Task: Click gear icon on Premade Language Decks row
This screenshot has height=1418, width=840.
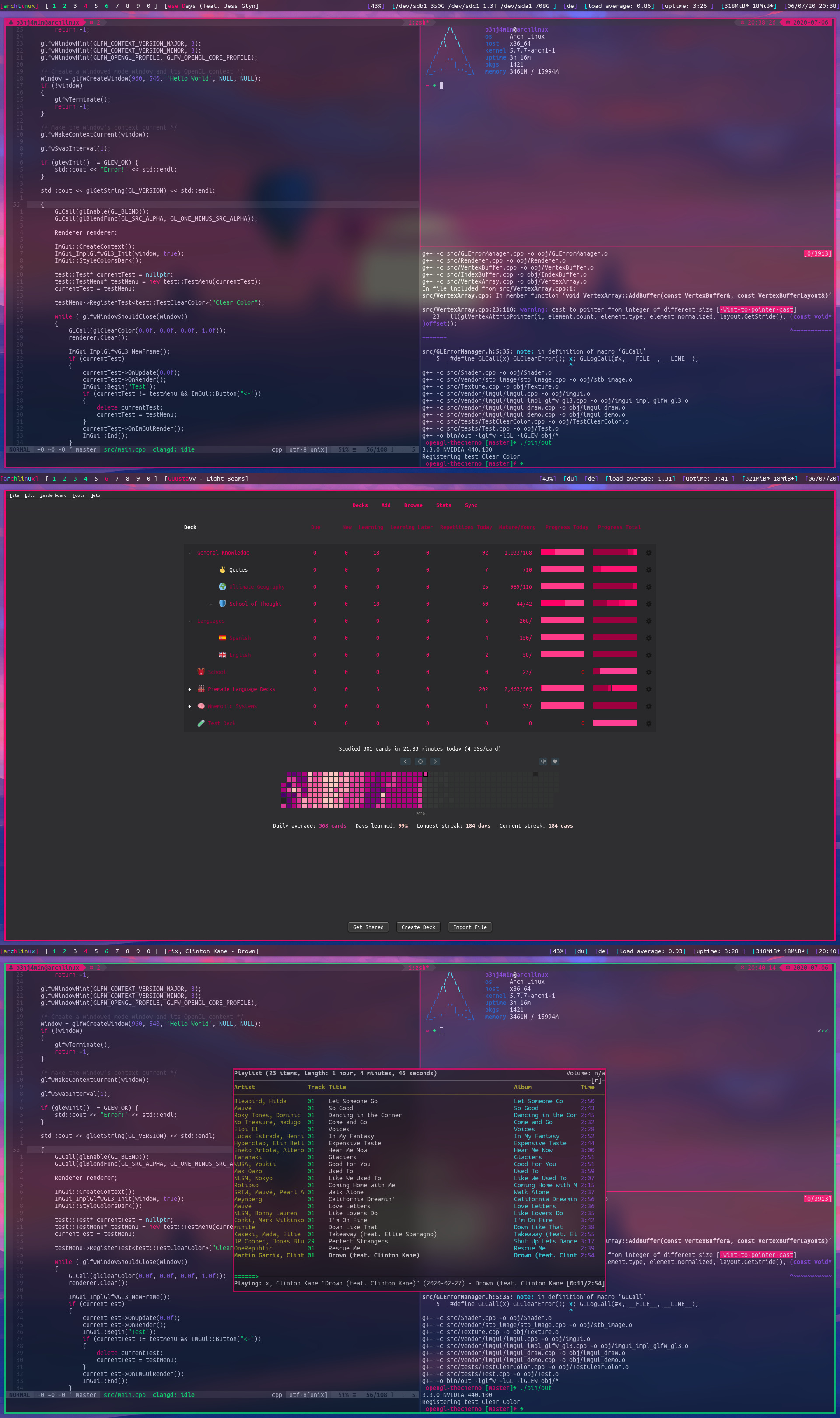Action: tap(649, 689)
